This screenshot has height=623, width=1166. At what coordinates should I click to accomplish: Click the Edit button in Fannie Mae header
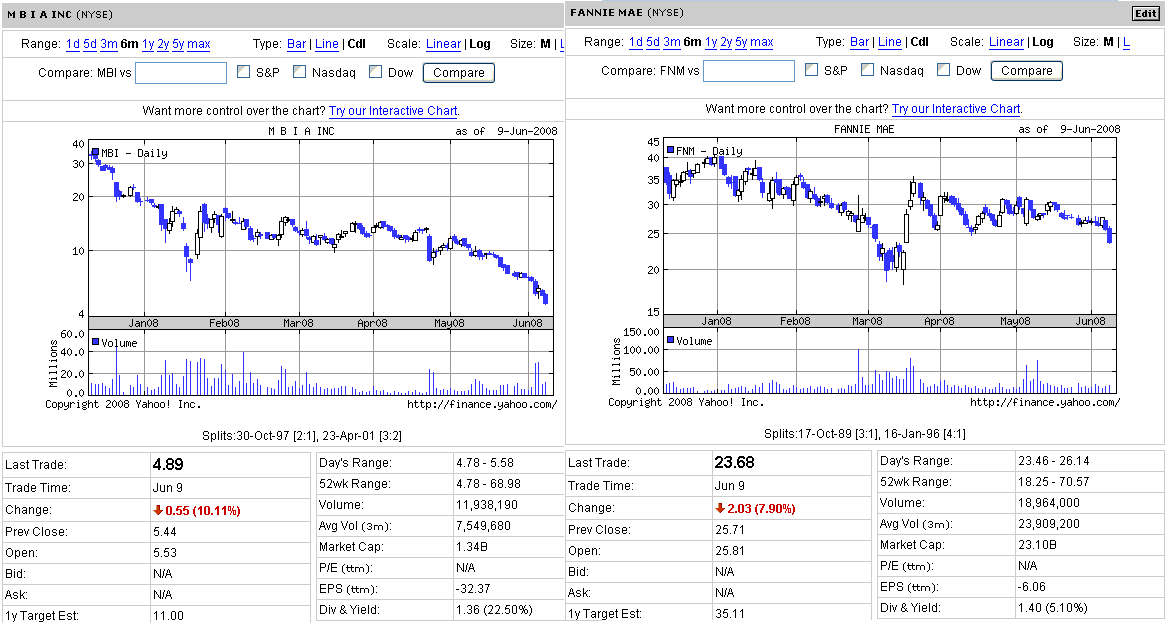(1144, 13)
